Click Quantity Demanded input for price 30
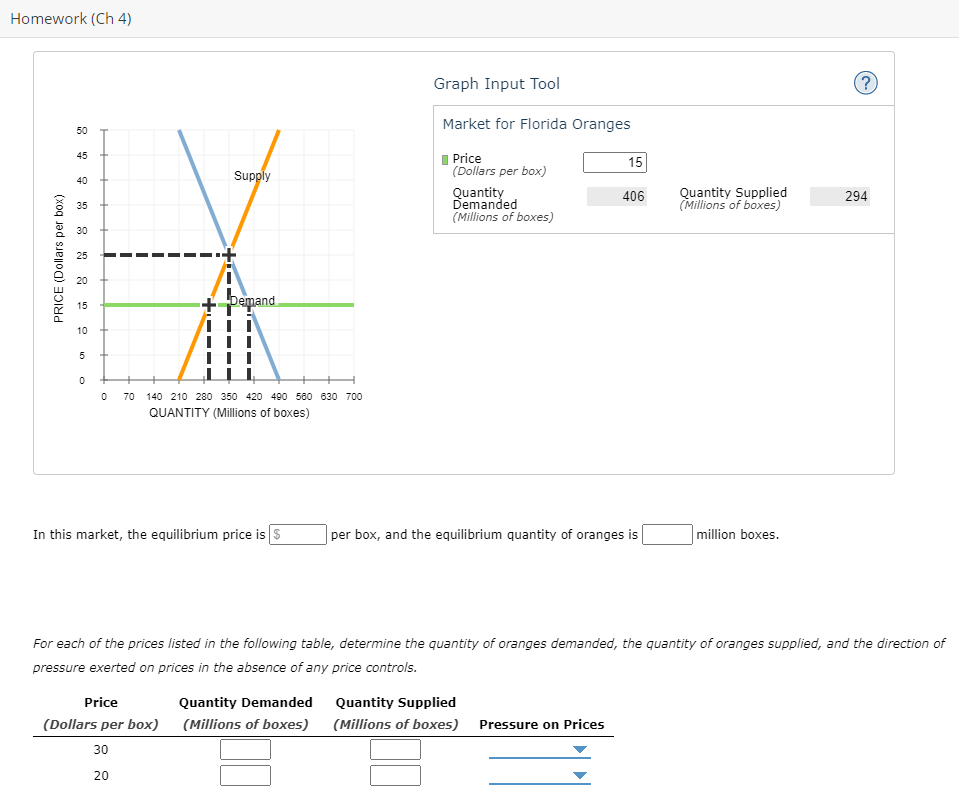Image resolution: width=959 pixels, height=800 pixels. coord(245,749)
